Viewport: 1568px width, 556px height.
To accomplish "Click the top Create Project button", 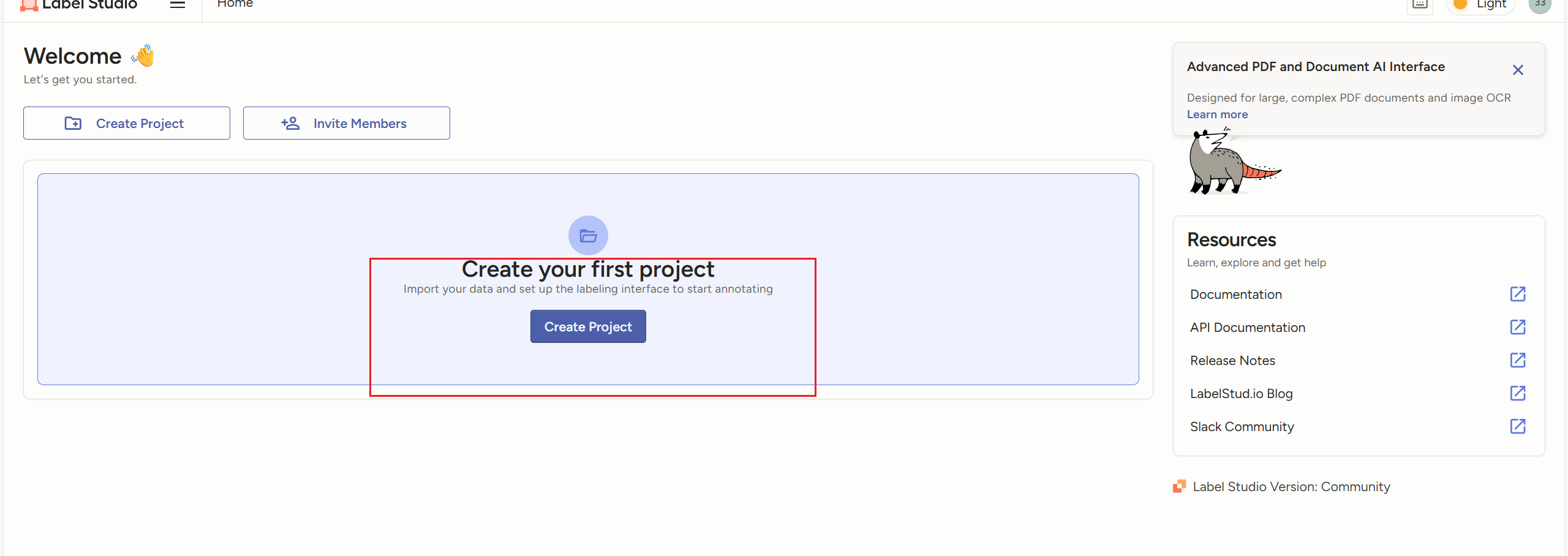I will click(127, 123).
